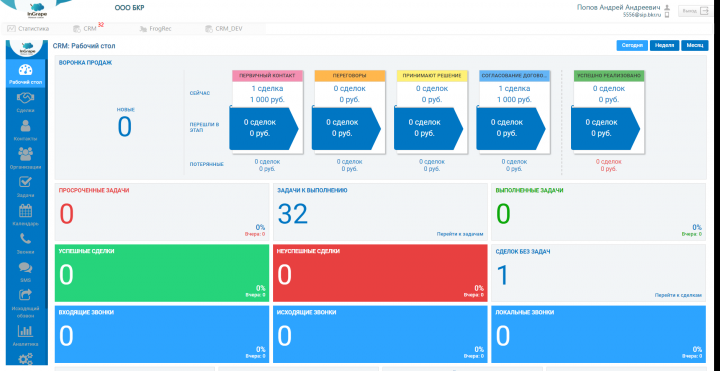The height and width of the screenshot is (371, 720).
Task: Select the Месяц period button
Action: (x=695, y=45)
